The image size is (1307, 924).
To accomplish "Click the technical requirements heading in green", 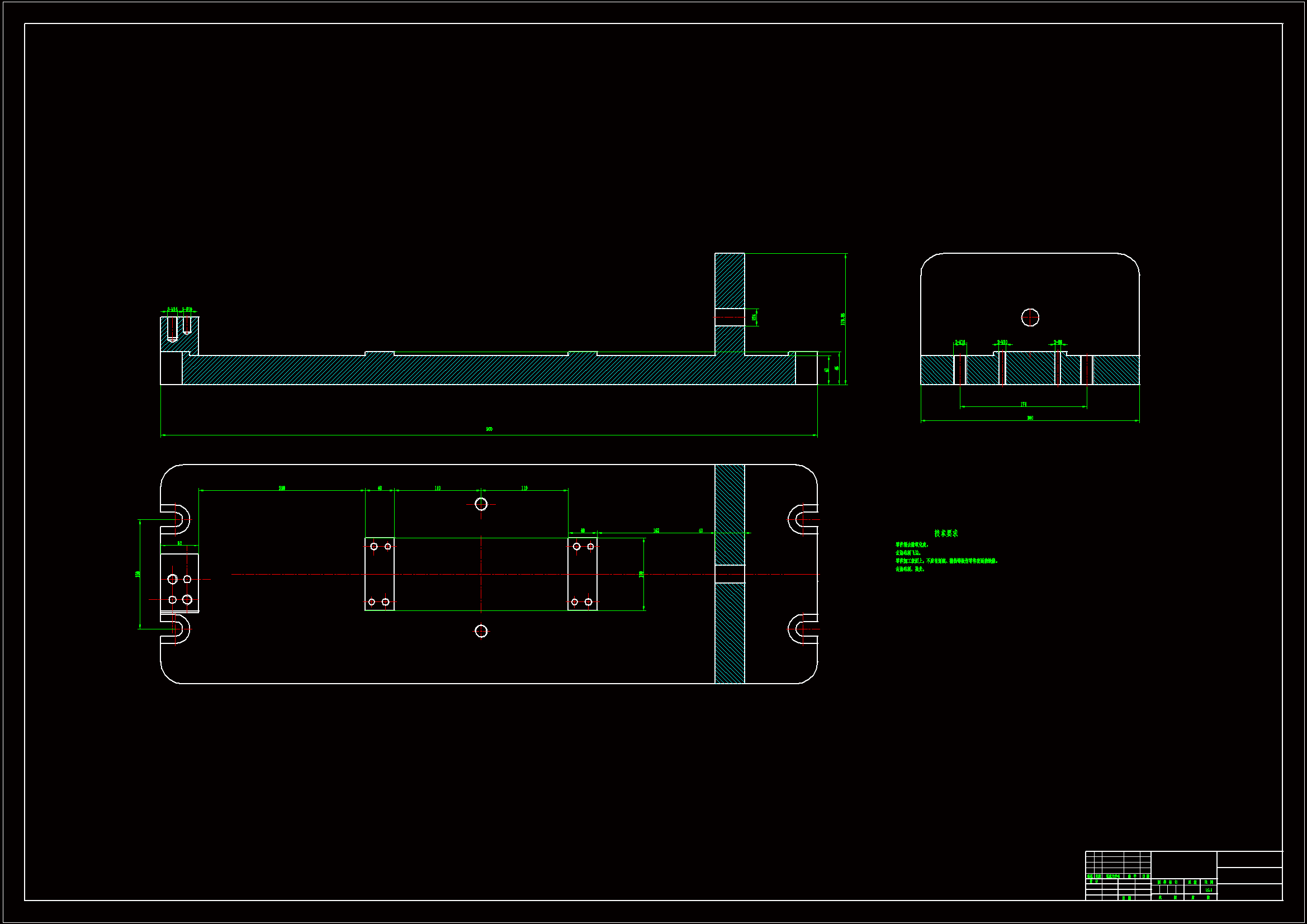I will [945, 533].
